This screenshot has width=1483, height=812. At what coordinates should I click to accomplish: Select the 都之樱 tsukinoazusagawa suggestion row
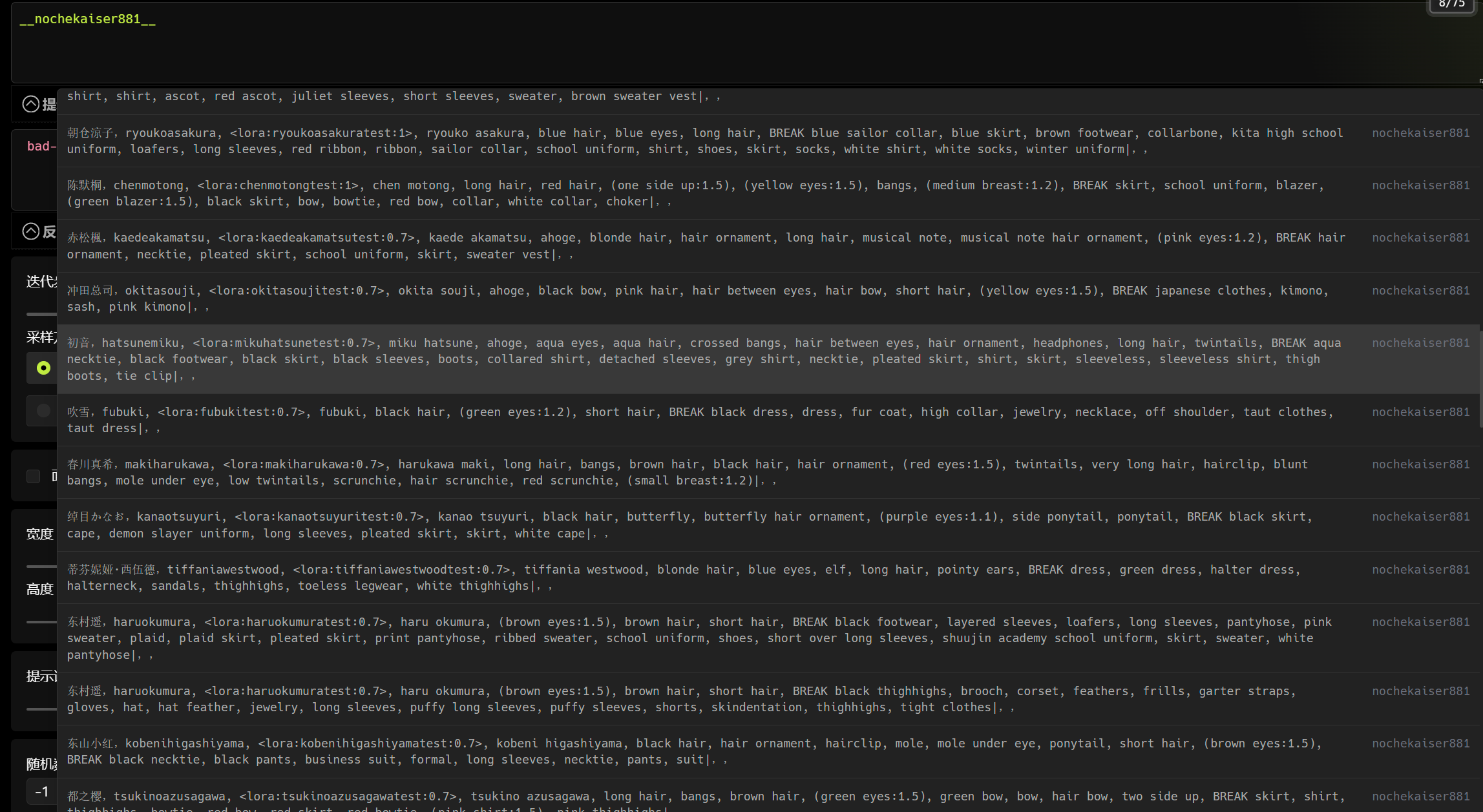(x=769, y=796)
